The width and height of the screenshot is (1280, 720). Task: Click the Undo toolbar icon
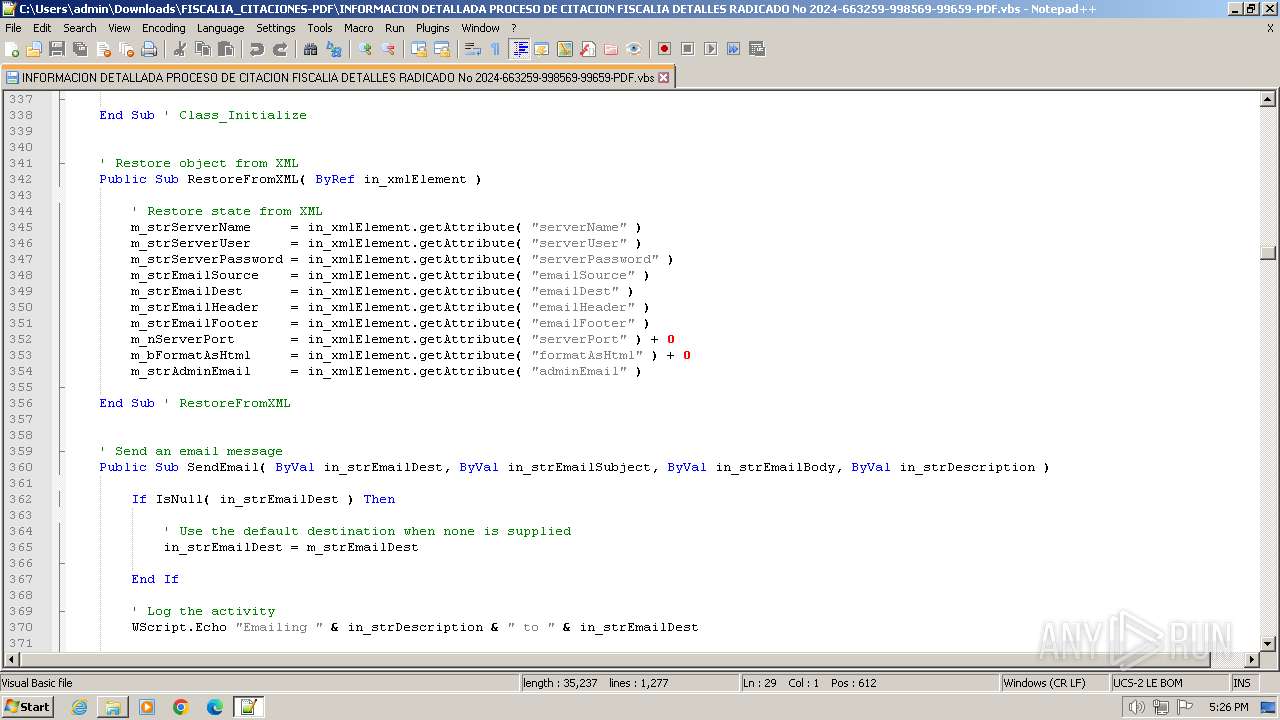point(257,49)
